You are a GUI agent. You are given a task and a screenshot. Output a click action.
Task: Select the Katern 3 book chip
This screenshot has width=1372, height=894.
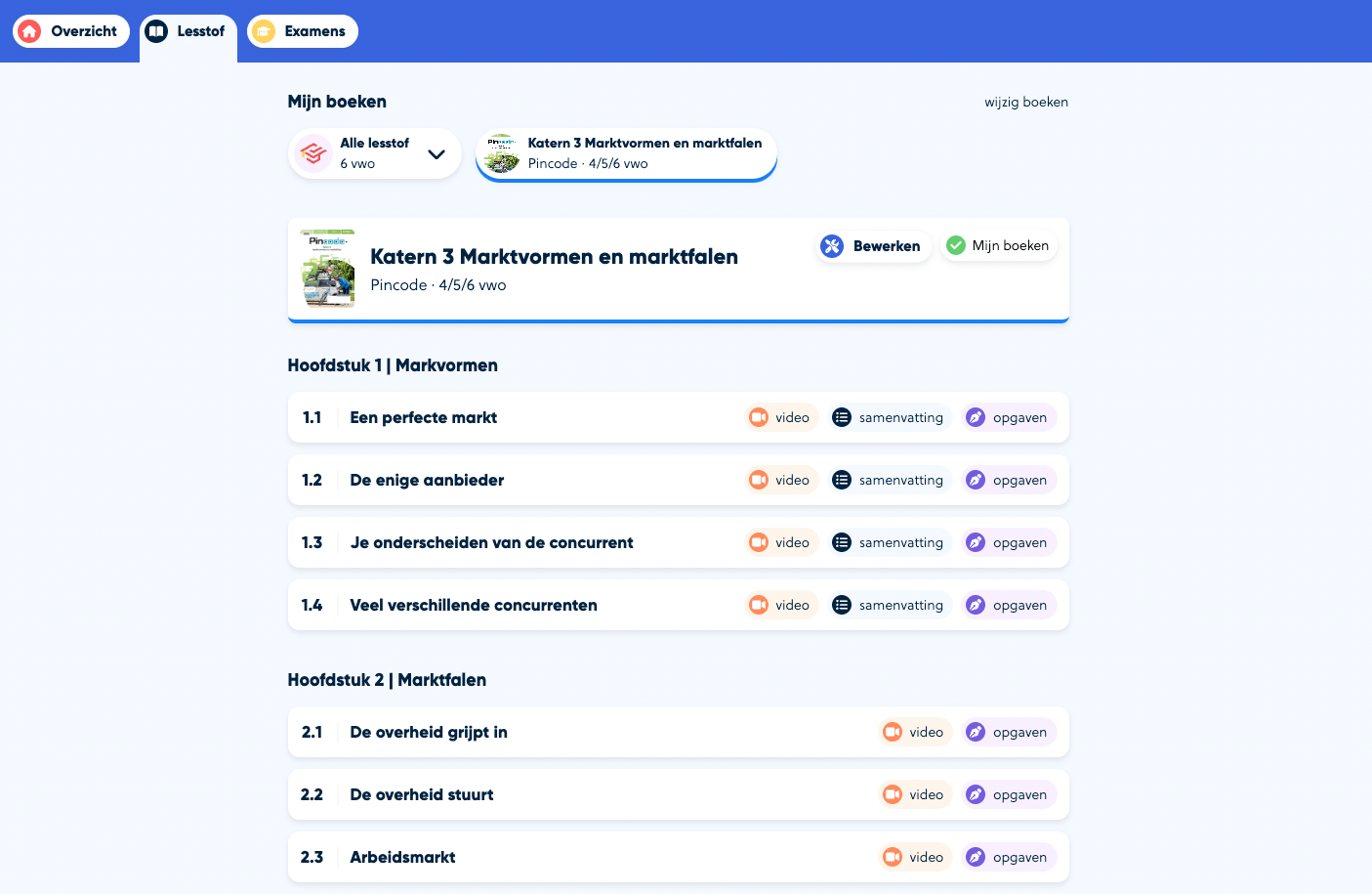[626, 153]
